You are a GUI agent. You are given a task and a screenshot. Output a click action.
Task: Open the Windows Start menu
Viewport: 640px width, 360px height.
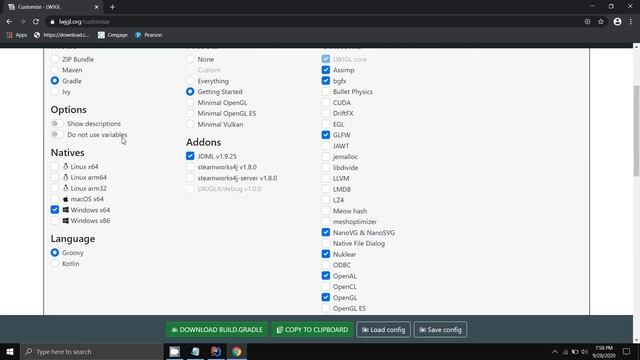[x=10, y=351]
